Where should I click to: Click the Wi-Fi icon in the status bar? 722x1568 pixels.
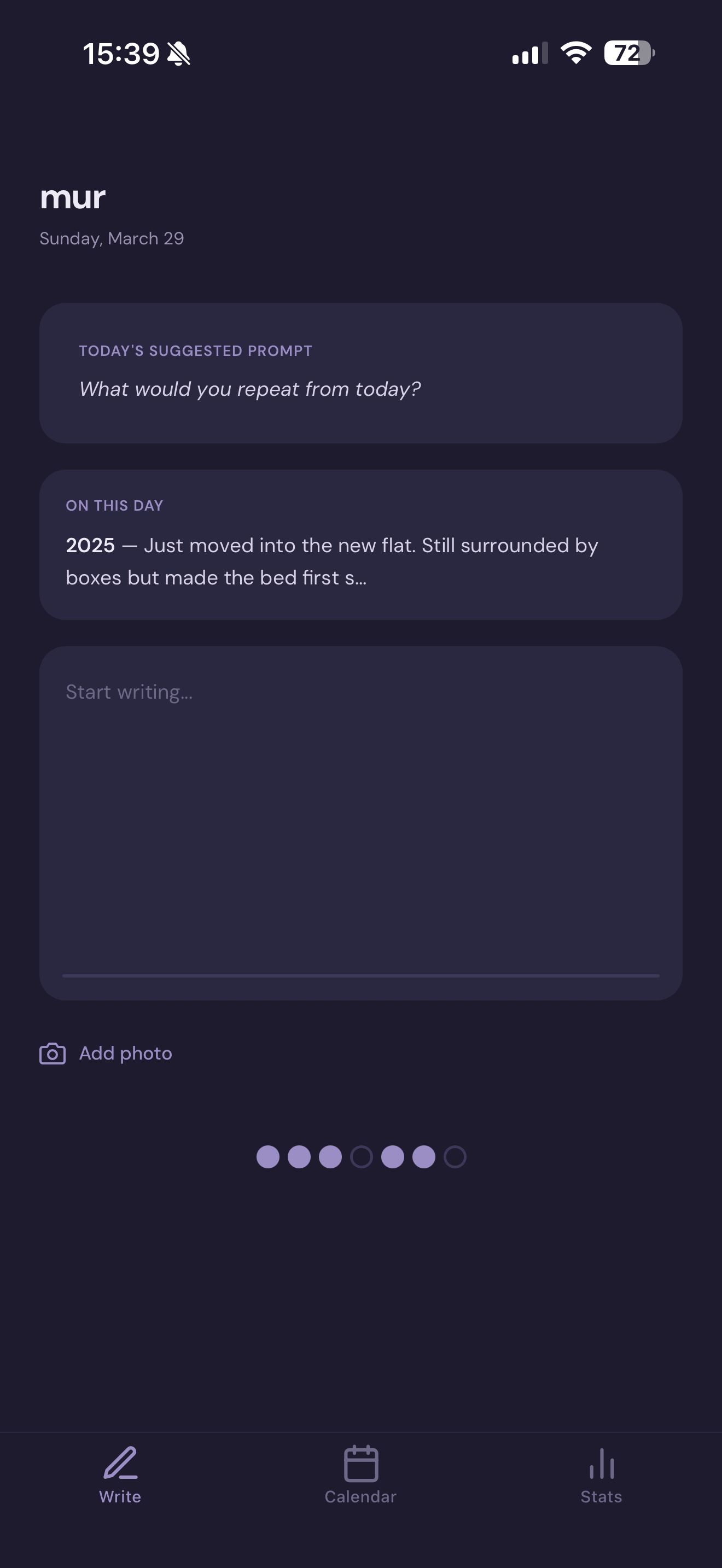coord(575,54)
